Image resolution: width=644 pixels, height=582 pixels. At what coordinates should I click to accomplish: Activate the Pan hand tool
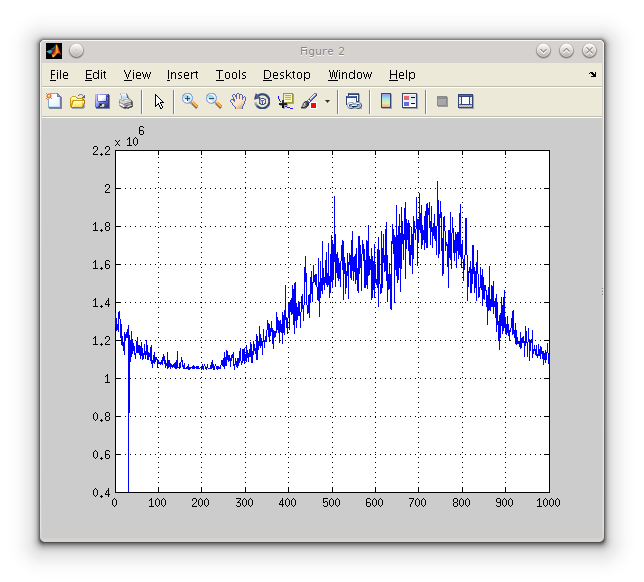[x=238, y=101]
